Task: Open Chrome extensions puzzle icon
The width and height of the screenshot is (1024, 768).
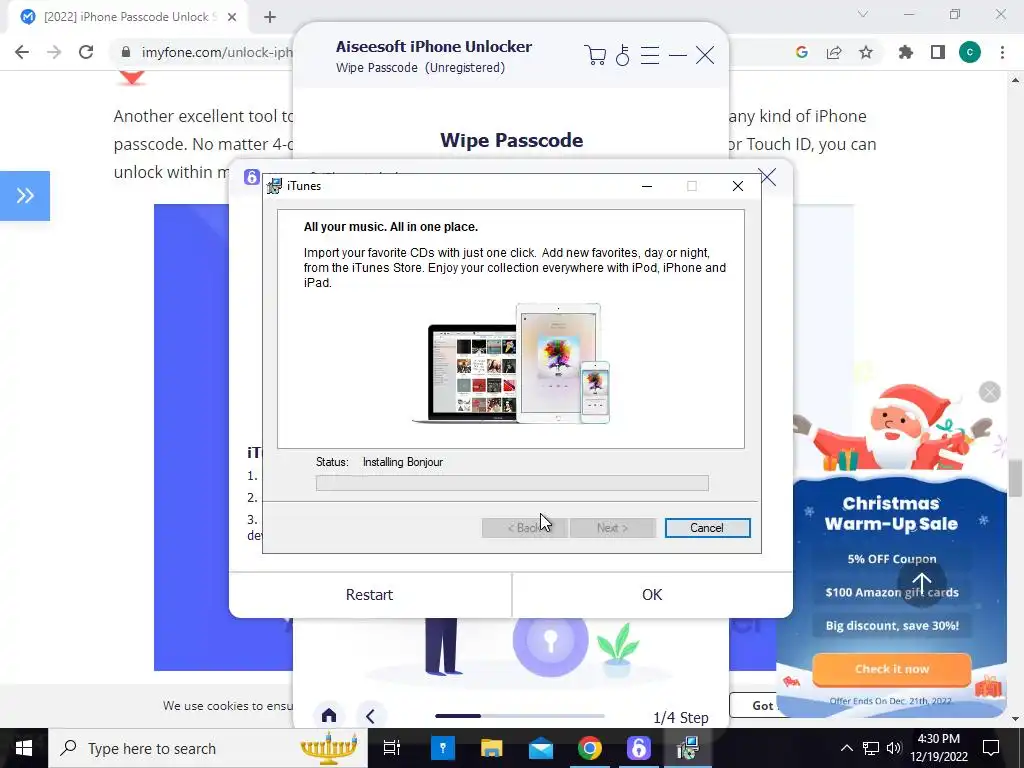Action: point(906,52)
